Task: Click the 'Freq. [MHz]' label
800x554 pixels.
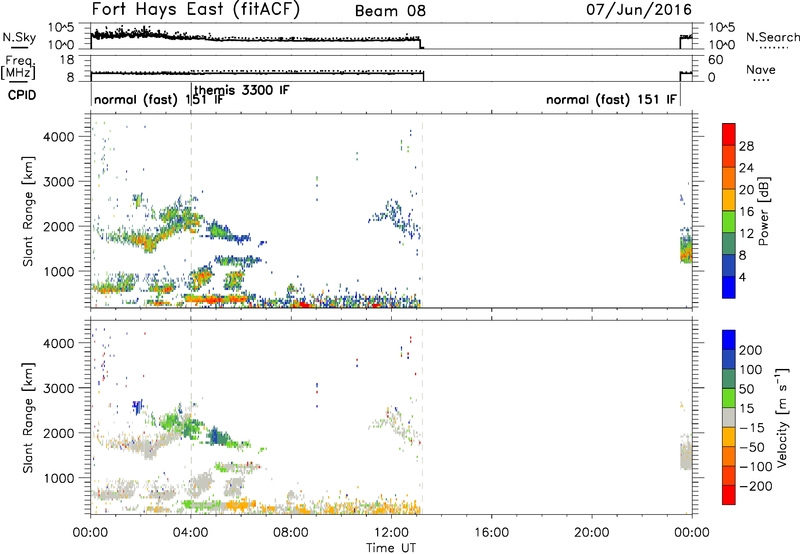Action: coord(18,67)
